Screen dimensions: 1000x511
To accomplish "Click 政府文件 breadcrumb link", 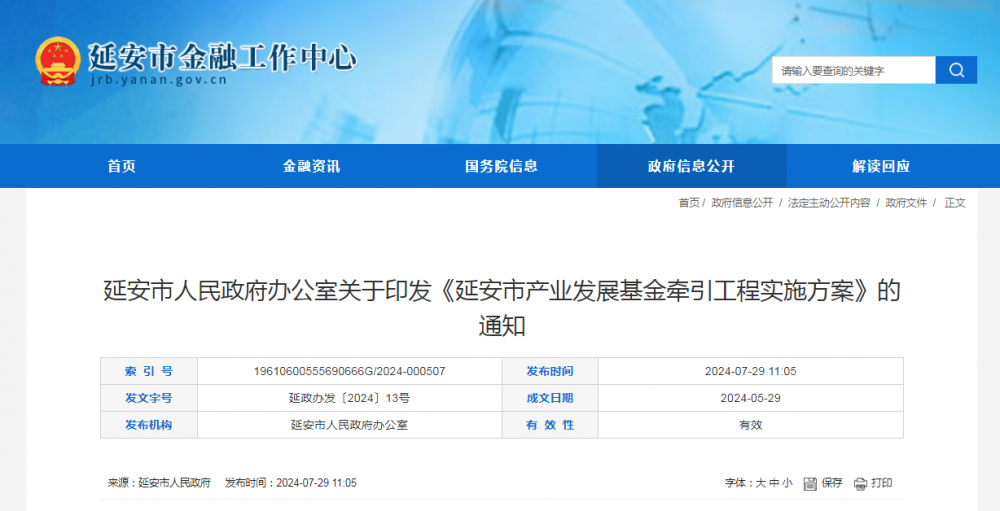I will coord(906,203).
